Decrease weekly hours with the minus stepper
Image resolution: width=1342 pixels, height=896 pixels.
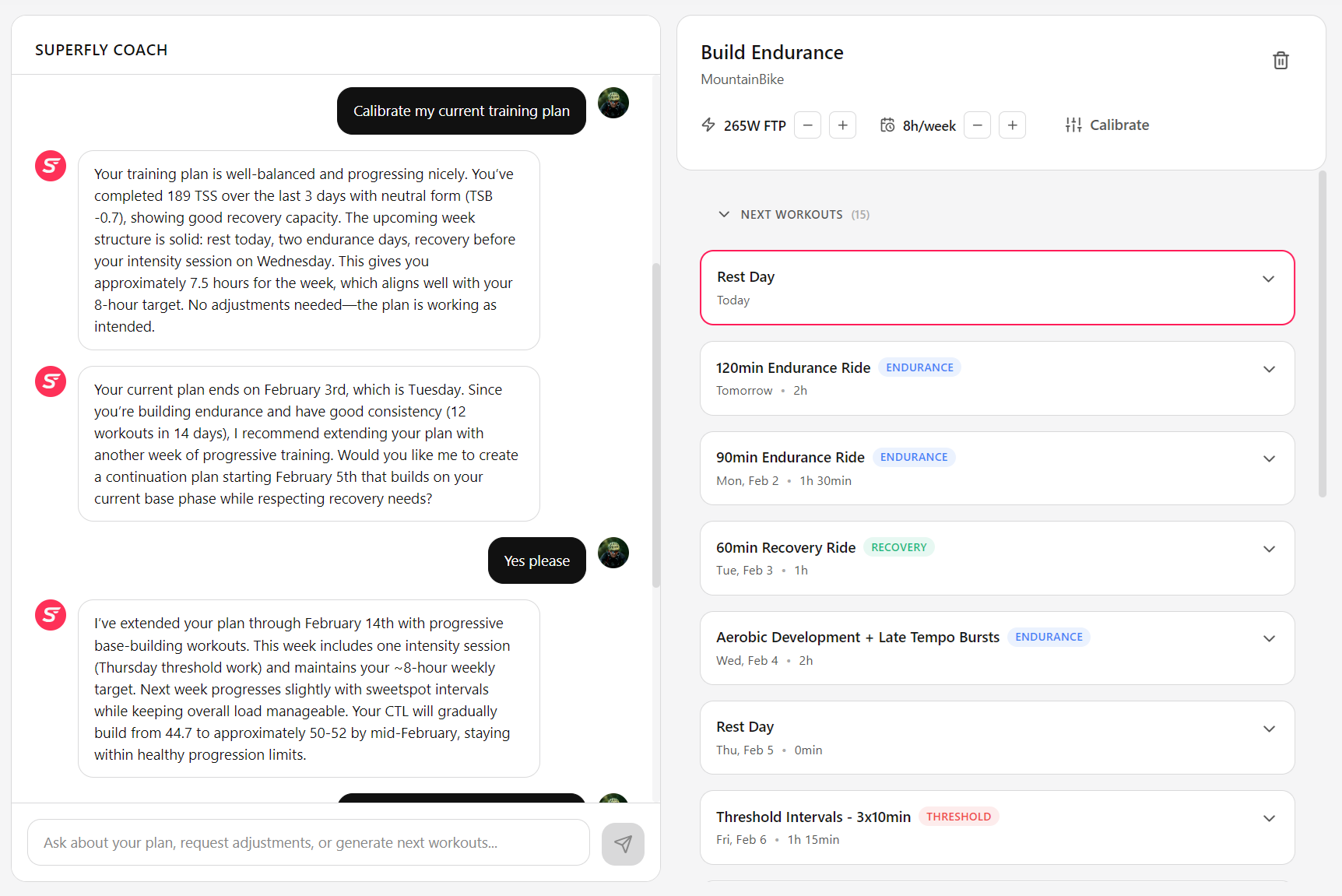[977, 125]
